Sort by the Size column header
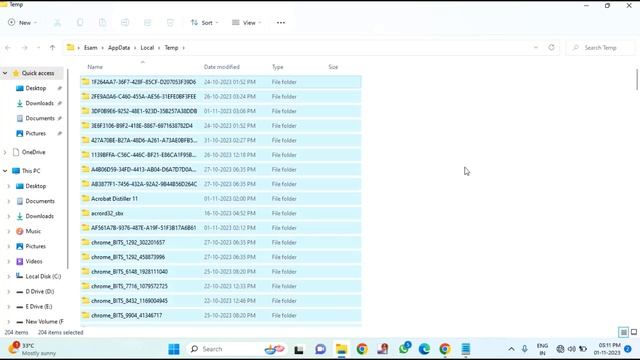 tap(333, 67)
